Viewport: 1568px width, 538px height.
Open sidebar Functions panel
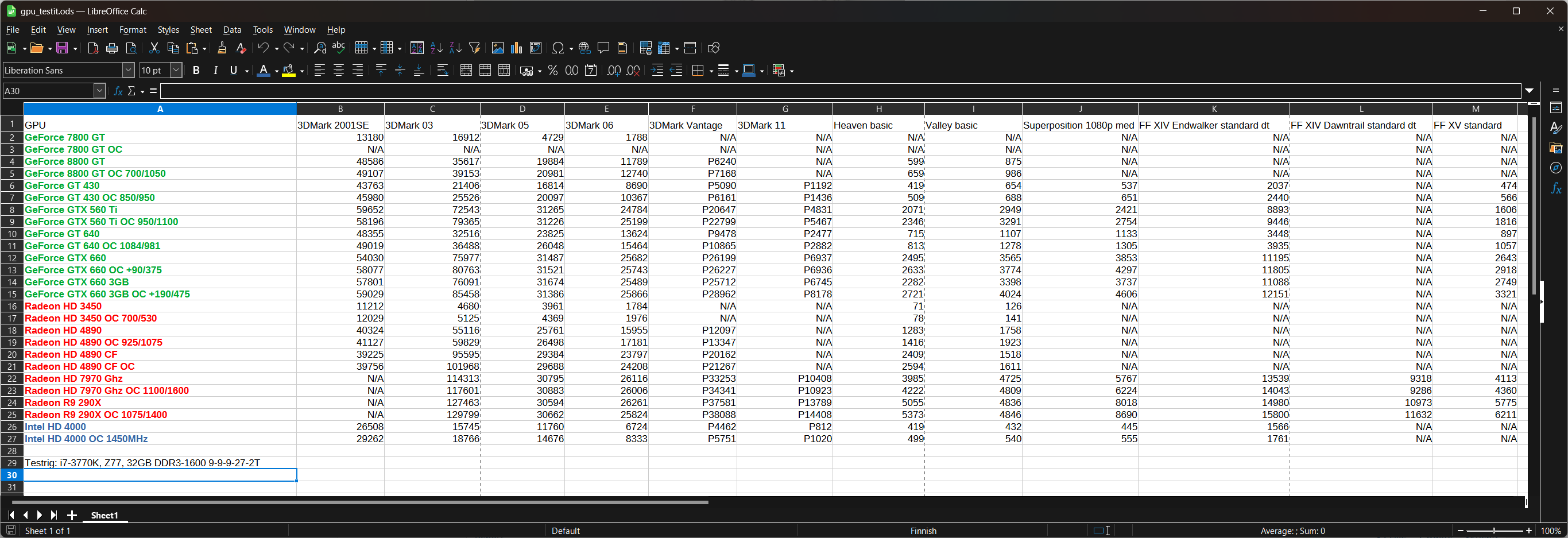click(1556, 188)
